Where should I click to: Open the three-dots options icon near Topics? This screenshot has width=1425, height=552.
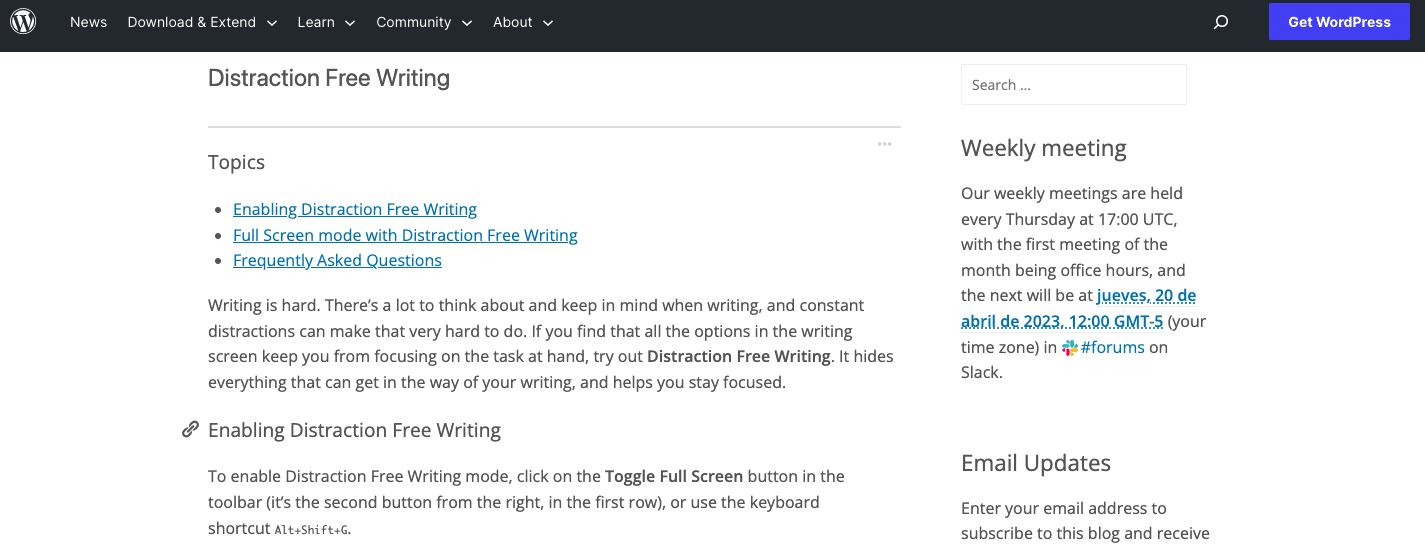point(884,144)
